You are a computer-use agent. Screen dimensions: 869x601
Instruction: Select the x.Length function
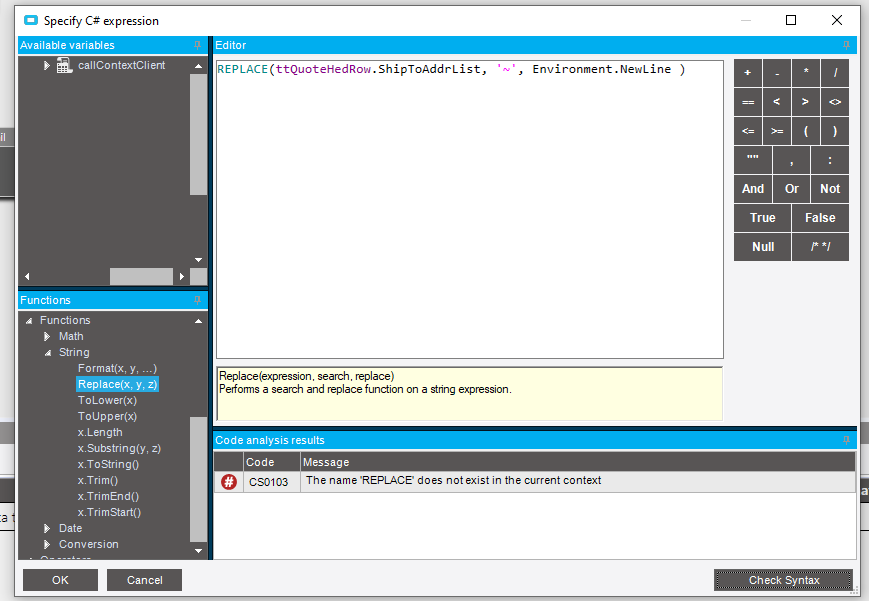(100, 432)
